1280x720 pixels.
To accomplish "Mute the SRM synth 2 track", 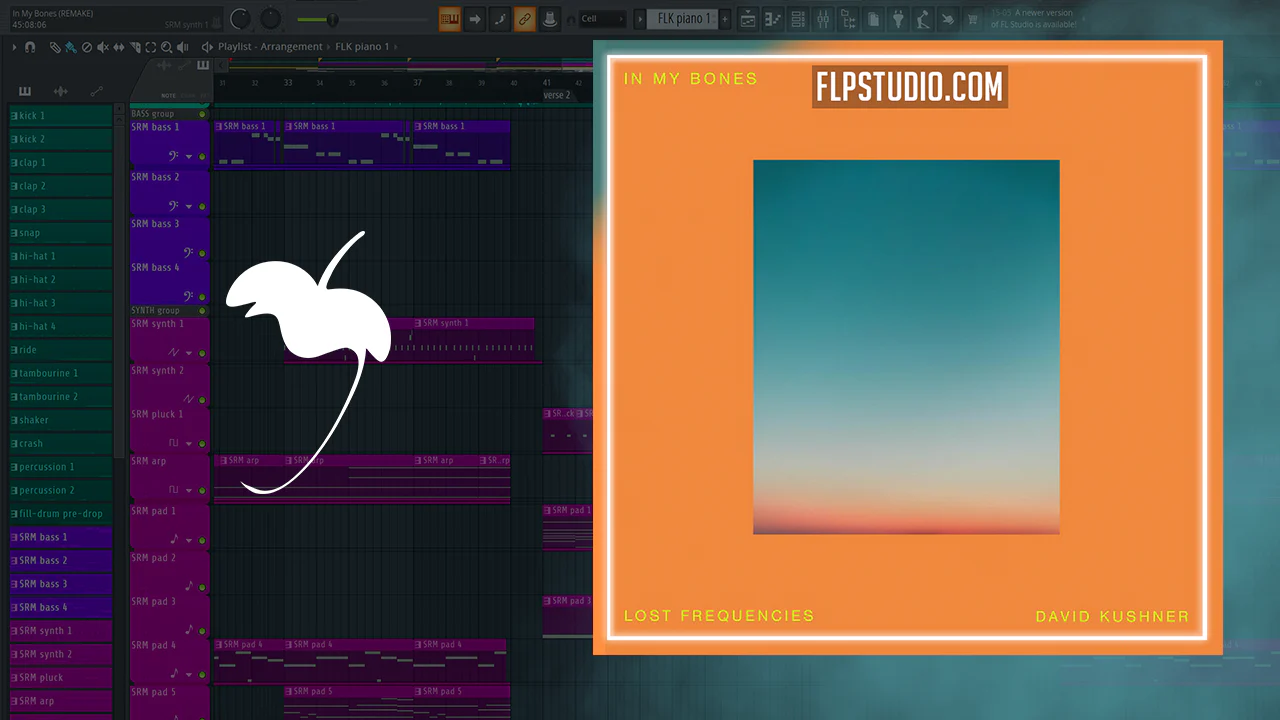I will [x=202, y=399].
